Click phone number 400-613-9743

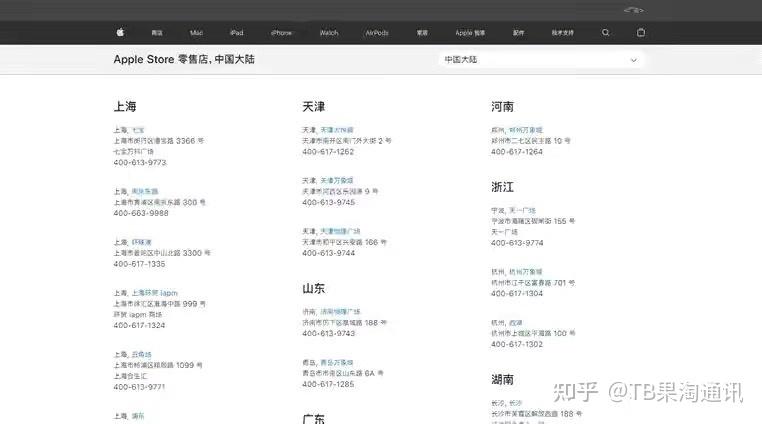pos(329,333)
